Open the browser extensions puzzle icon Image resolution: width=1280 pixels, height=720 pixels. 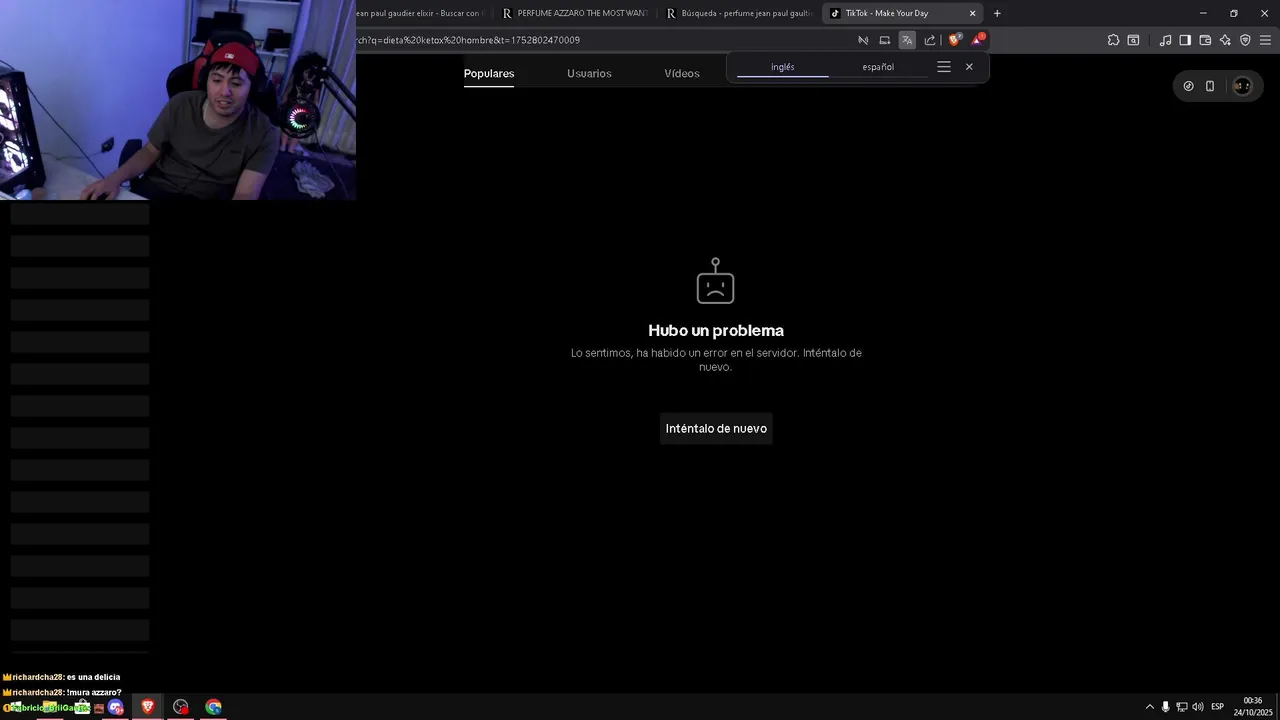click(1113, 40)
